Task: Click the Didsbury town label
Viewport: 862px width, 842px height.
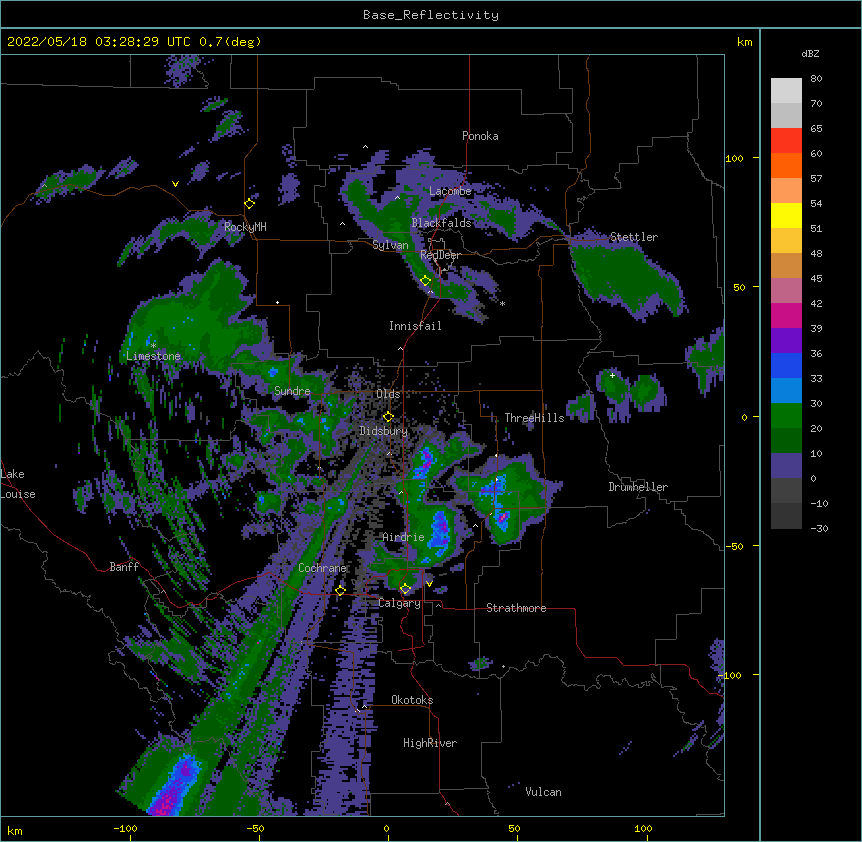Action: pos(384,431)
